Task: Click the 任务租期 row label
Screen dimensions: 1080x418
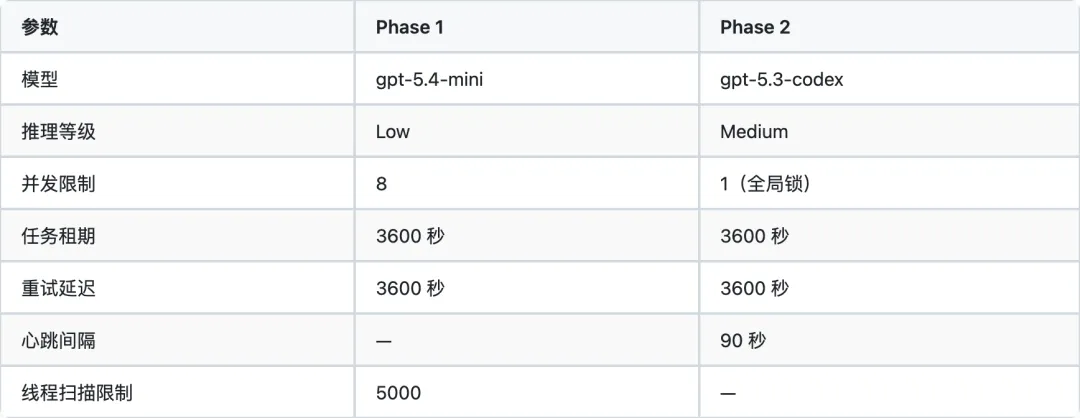Action: (58, 236)
